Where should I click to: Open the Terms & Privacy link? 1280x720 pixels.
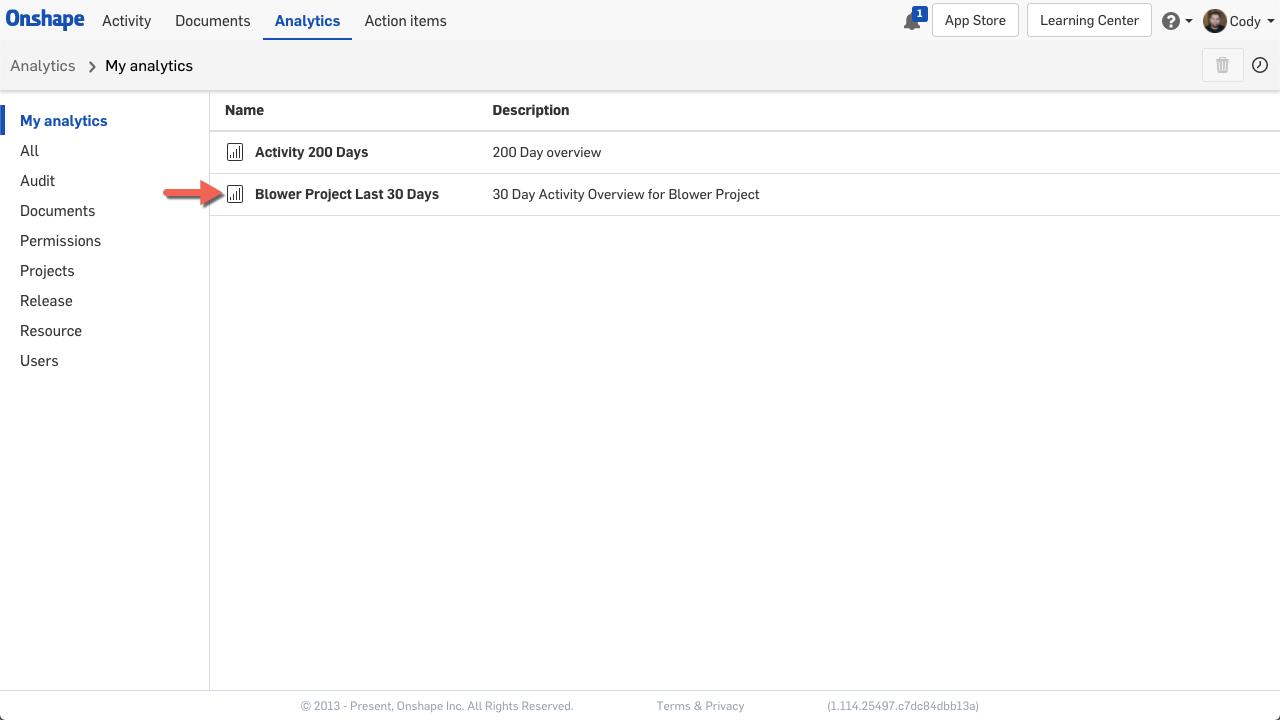tap(700, 705)
